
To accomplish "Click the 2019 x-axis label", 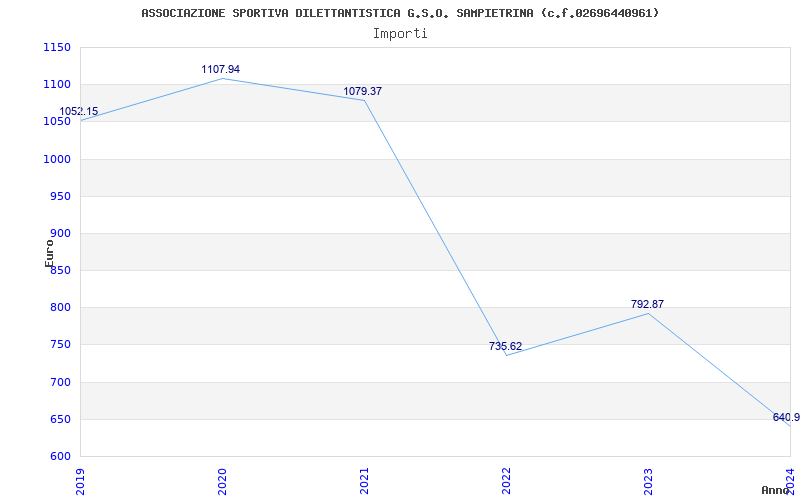I will click(80, 481).
